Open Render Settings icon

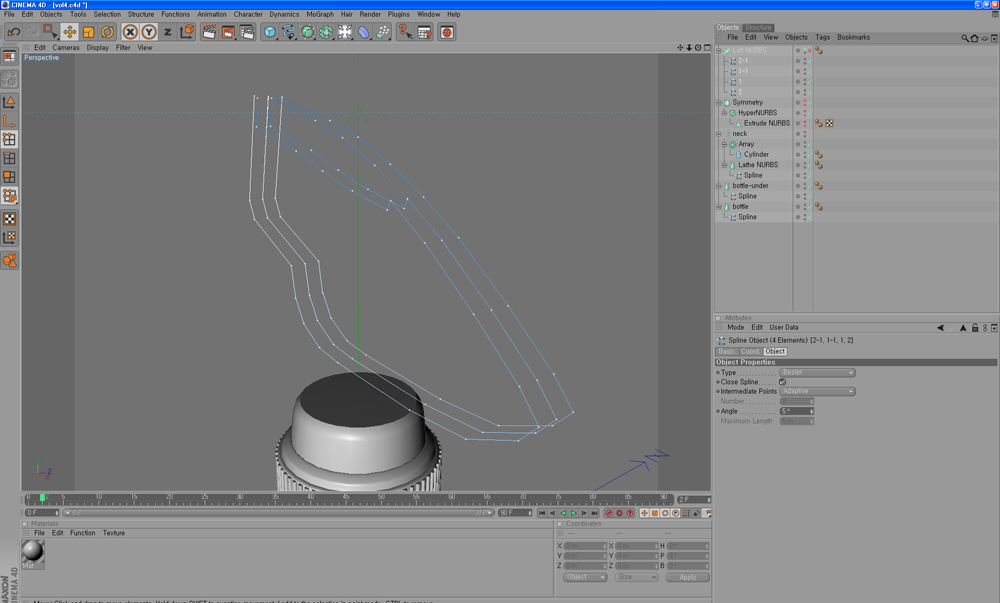pos(247,32)
